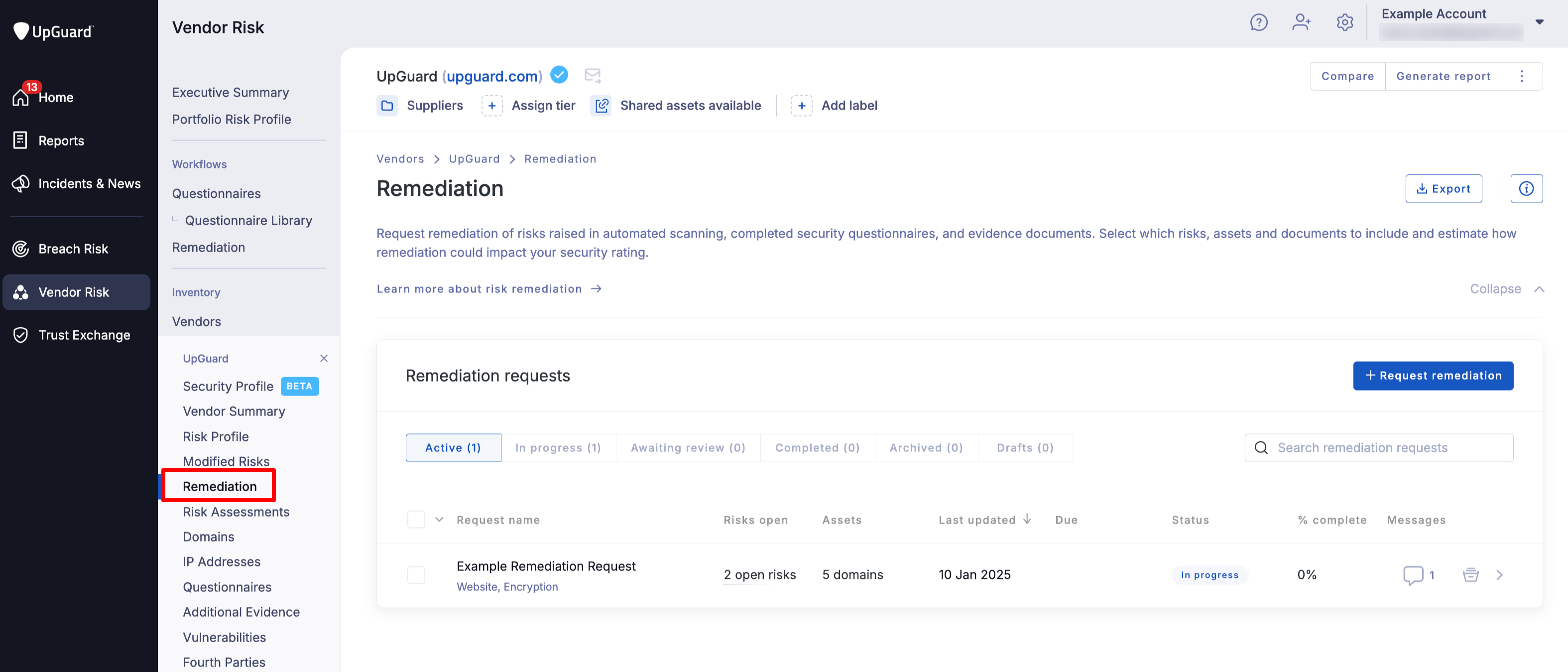Screen dimensions: 1568x672
Task: Open the Reports section
Action: tap(49, 140)
